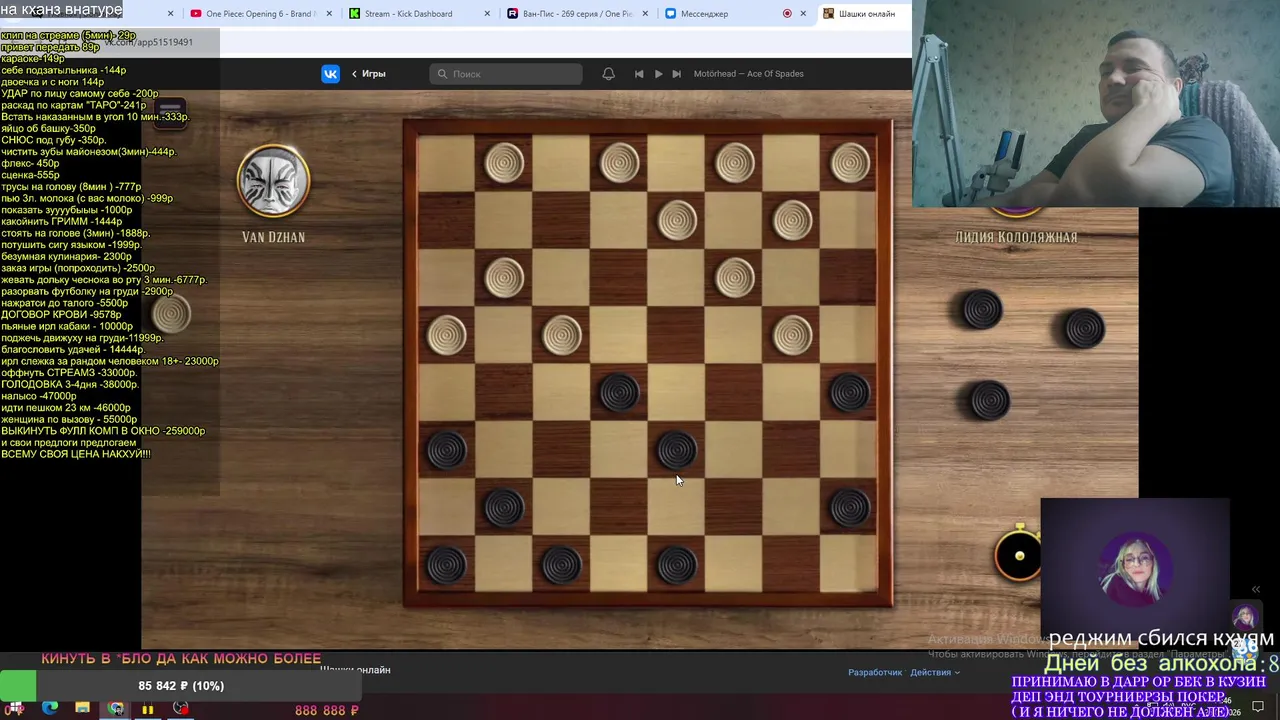Play the Motörhead track
1280x720 pixels.
tap(658, 73)
